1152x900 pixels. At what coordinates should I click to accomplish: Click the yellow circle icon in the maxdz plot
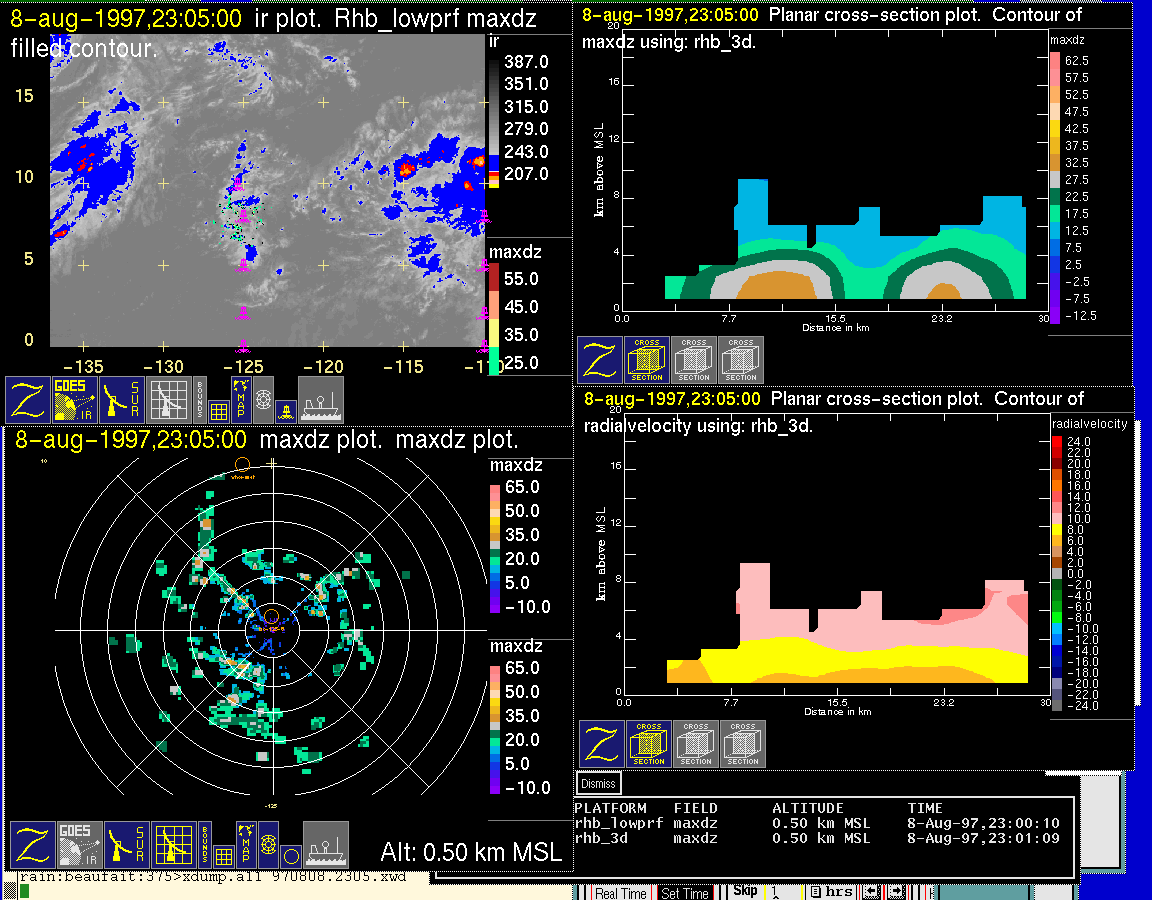pyautogui.click(x=289, y=856)
